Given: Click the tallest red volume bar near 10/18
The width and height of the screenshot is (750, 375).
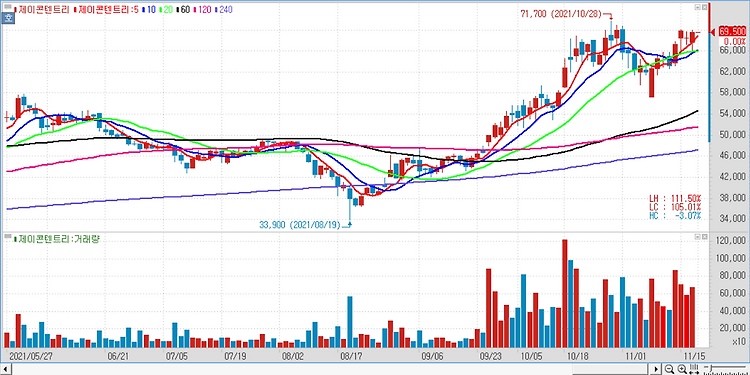Looking at the screenshot, I should [x=565, y=293].
